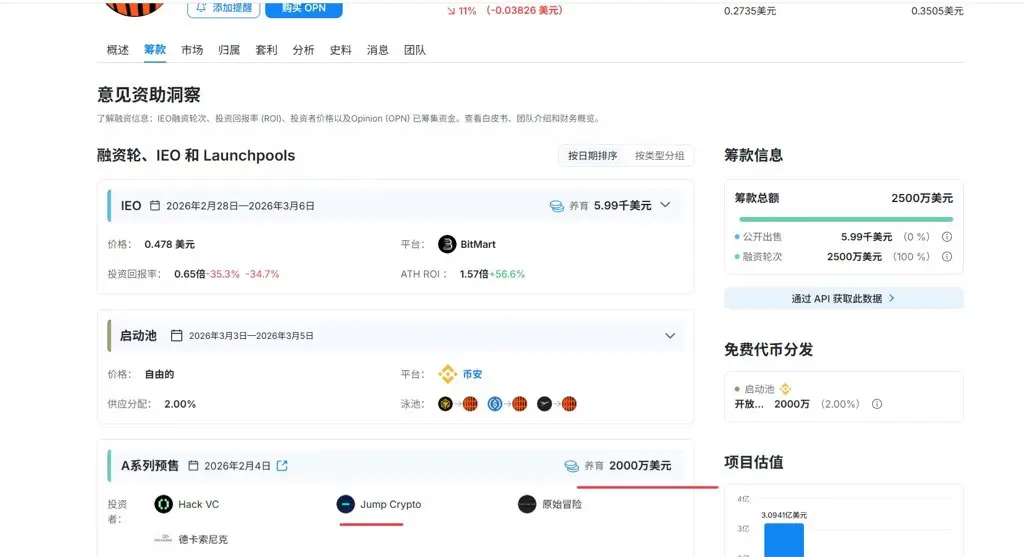Open the 概述 tab
This screenshot has height=557, width=1024.
118,50
